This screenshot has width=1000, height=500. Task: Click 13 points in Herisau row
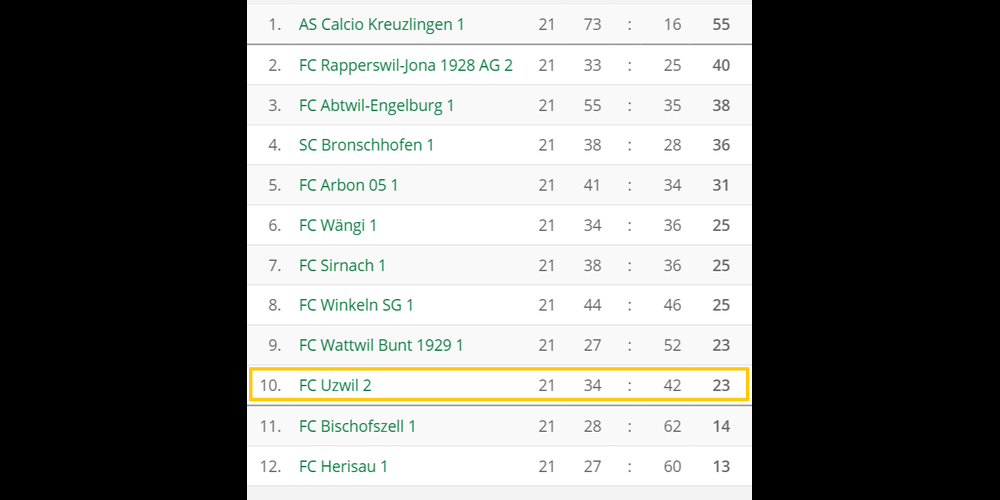pos(721,466)
